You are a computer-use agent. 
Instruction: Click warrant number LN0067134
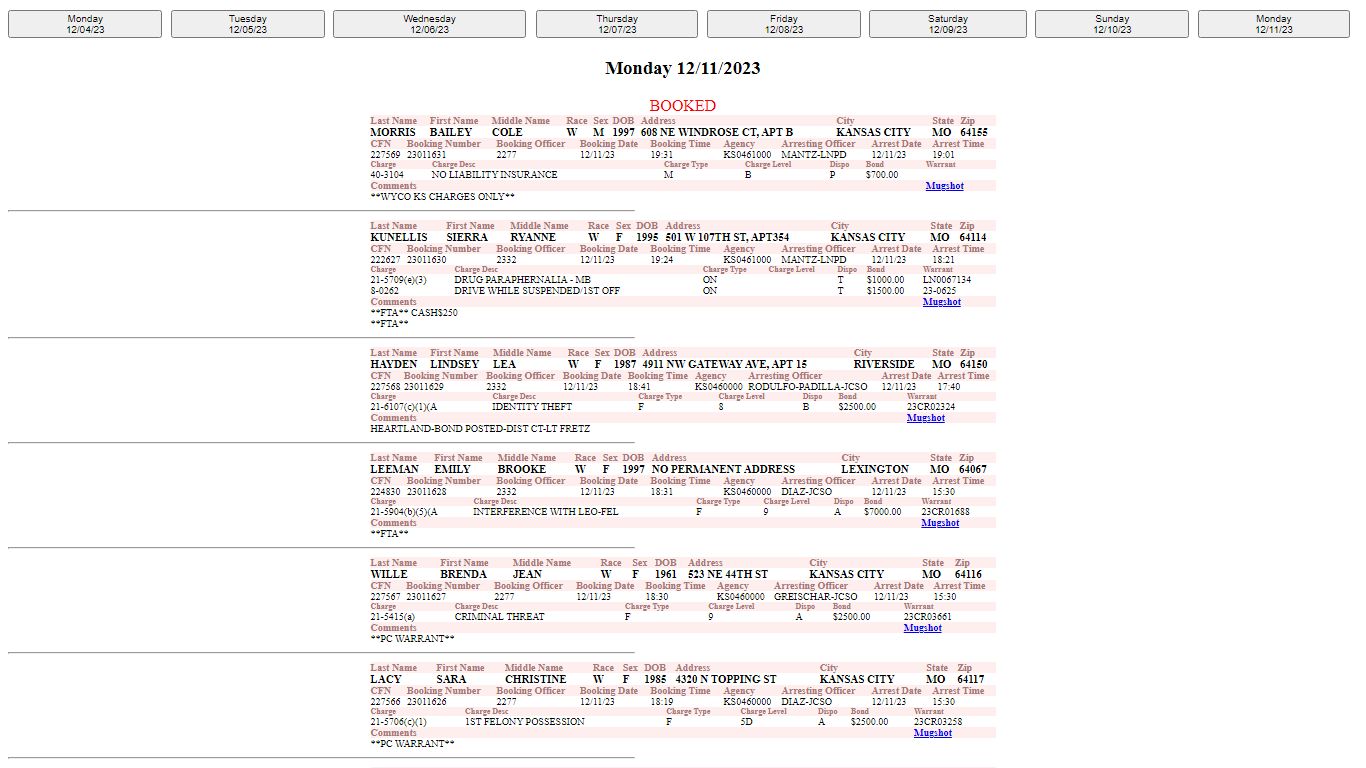point(946,280)
